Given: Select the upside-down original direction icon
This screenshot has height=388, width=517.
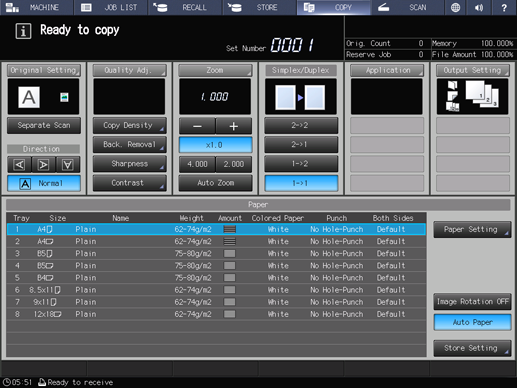Looking at the screenshot, I should (68, 165).
